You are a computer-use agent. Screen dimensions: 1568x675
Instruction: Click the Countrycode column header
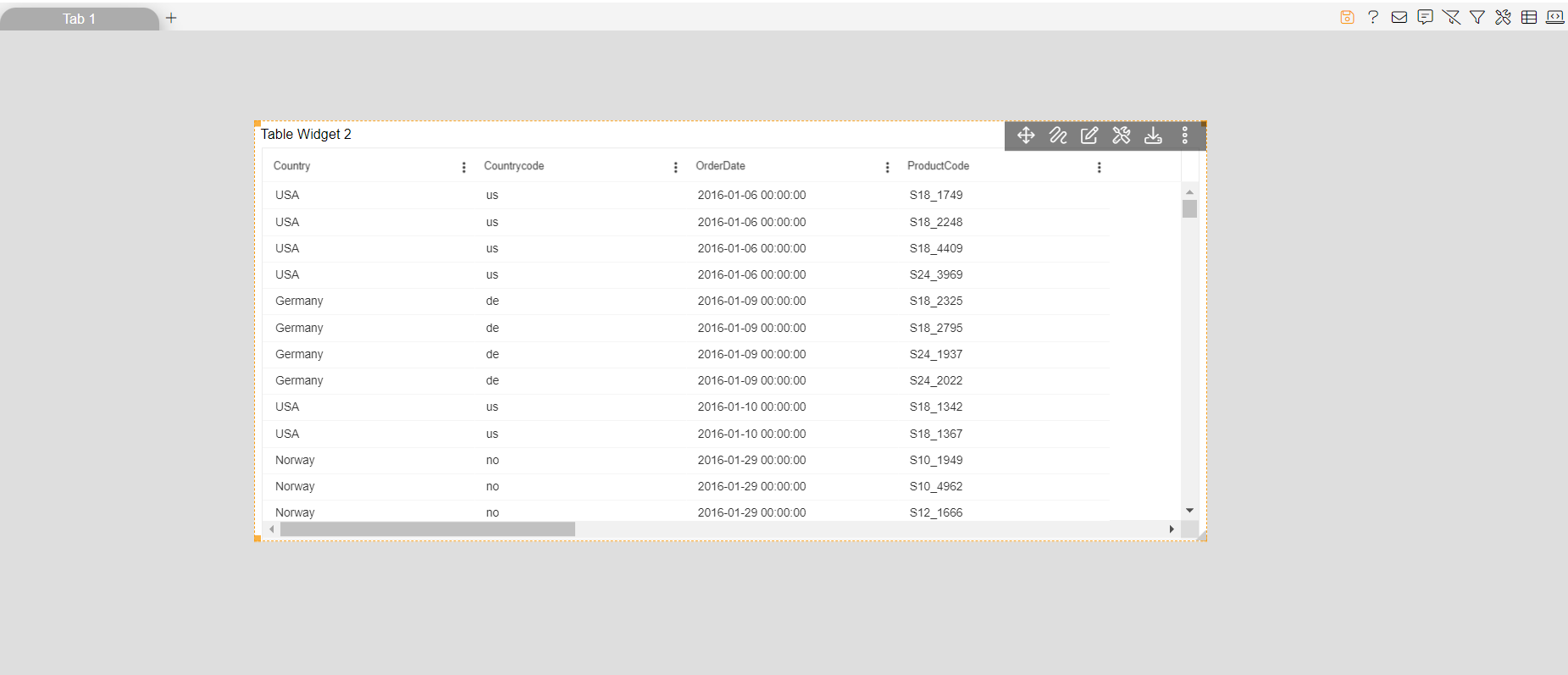point(513,166)
